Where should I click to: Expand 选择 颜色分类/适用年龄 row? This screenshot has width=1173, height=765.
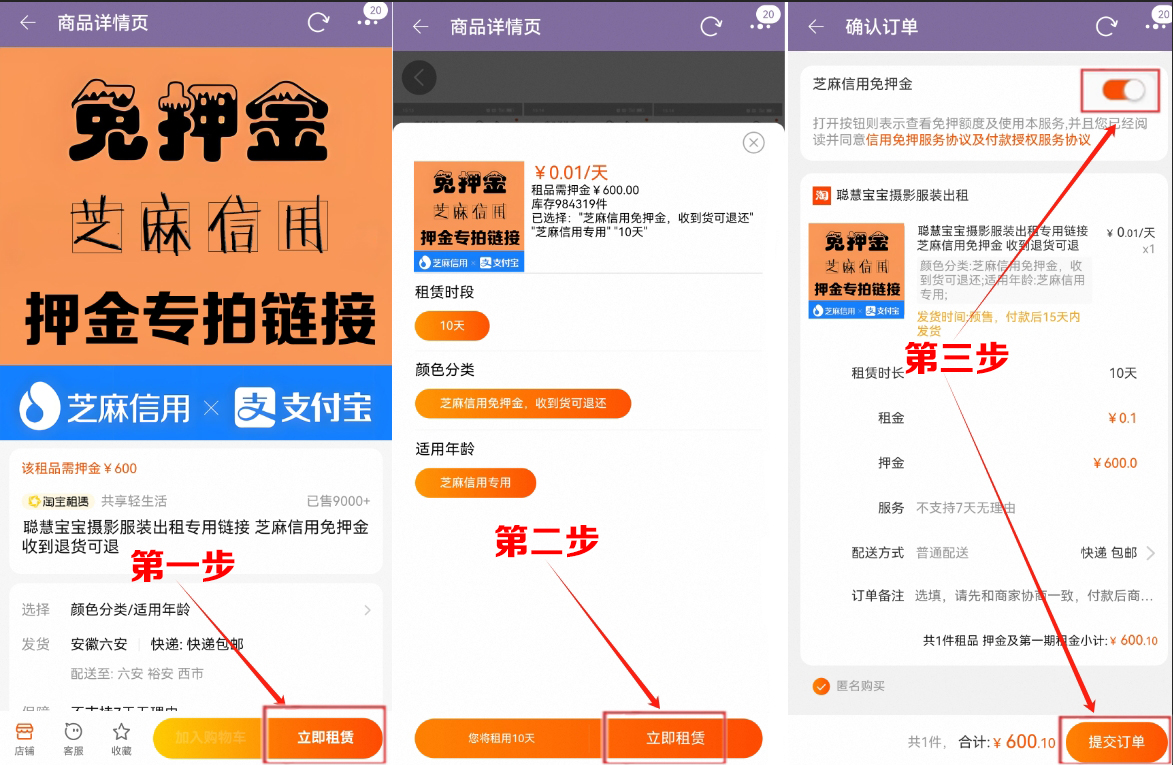[196, 610]
